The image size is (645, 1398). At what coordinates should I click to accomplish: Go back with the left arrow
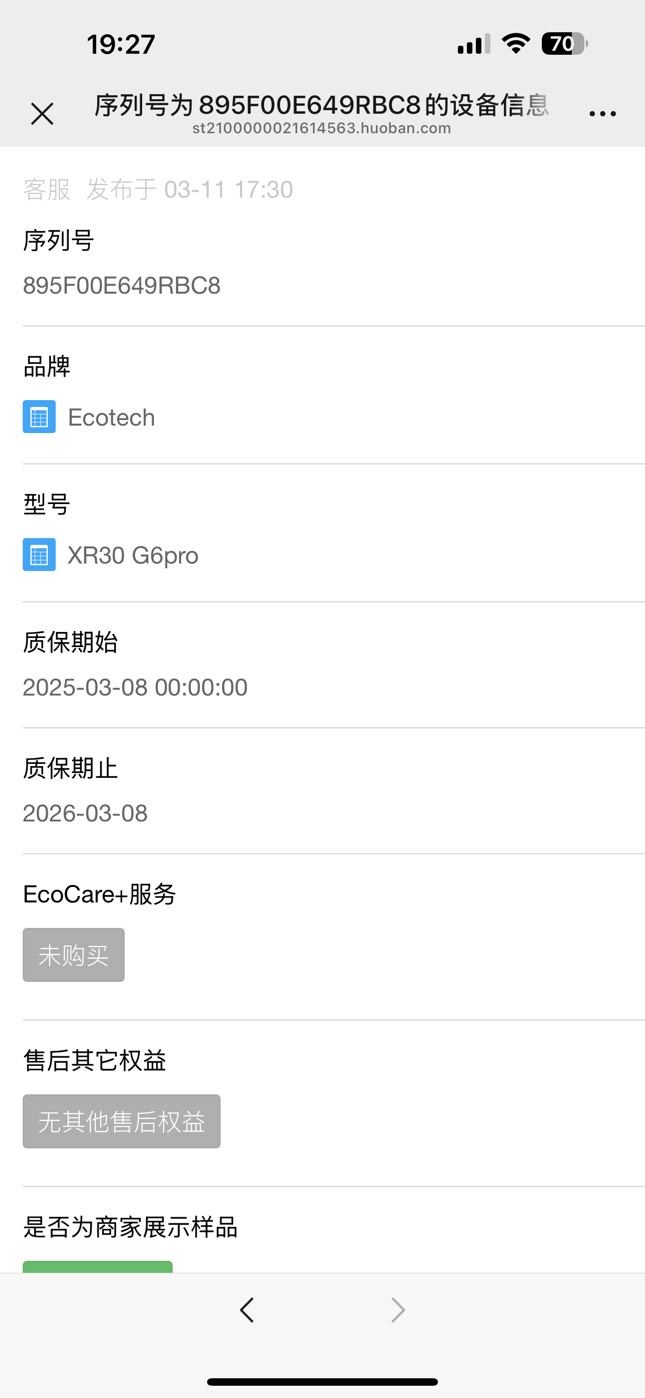(247, 1310)
